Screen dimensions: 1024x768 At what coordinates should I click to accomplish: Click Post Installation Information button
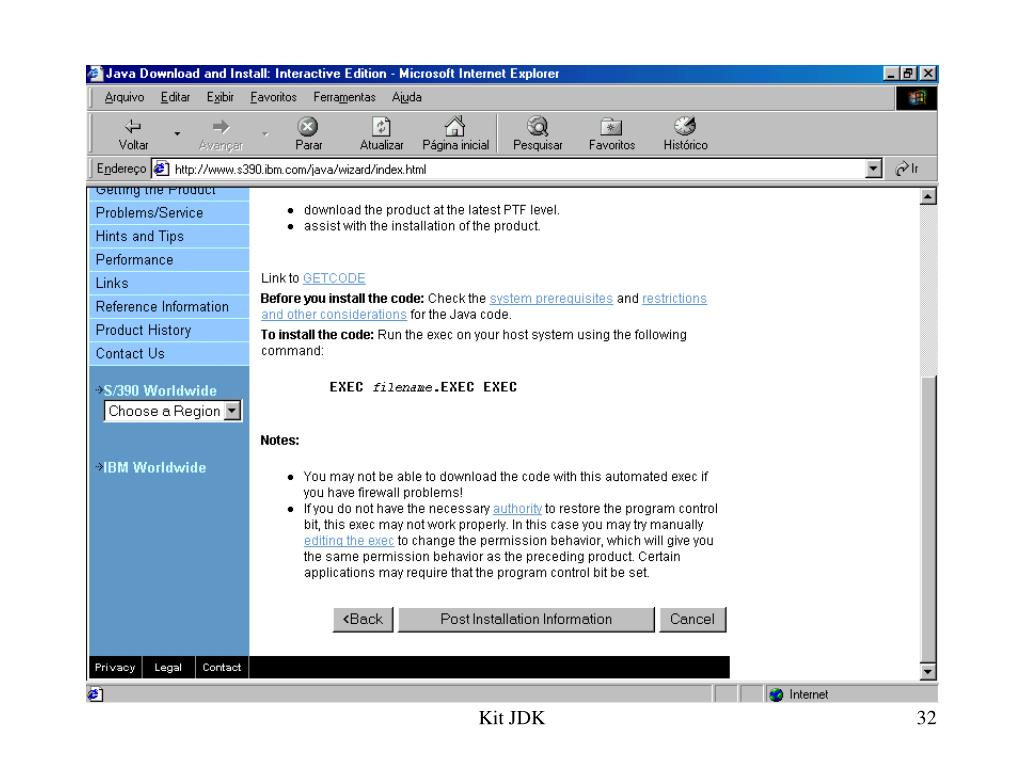coord(526,619)
